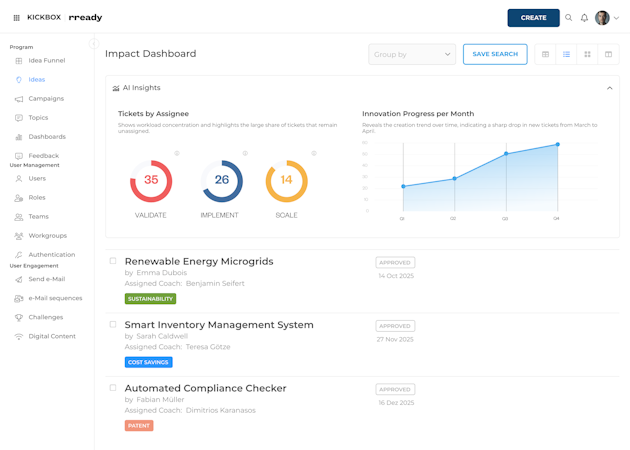Expand the profile menu chevron
The height and width of the screenshot is (450, 630).
616,18
